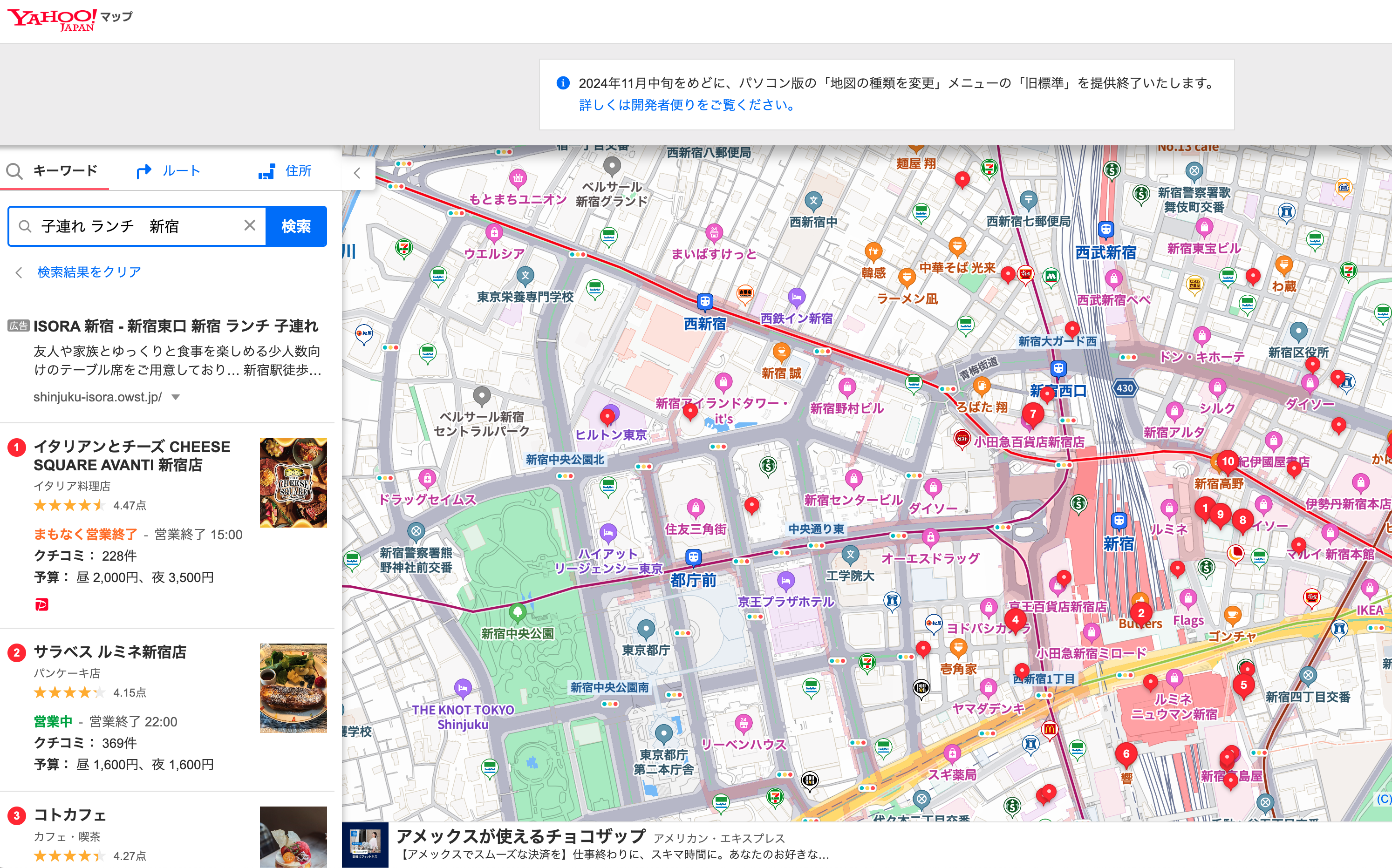The width and height of the screenshot is (1392, 868).
Task: Click the 京王プラザホテル hotel icon
Action: pyautogui.click(x=785, y=581)
